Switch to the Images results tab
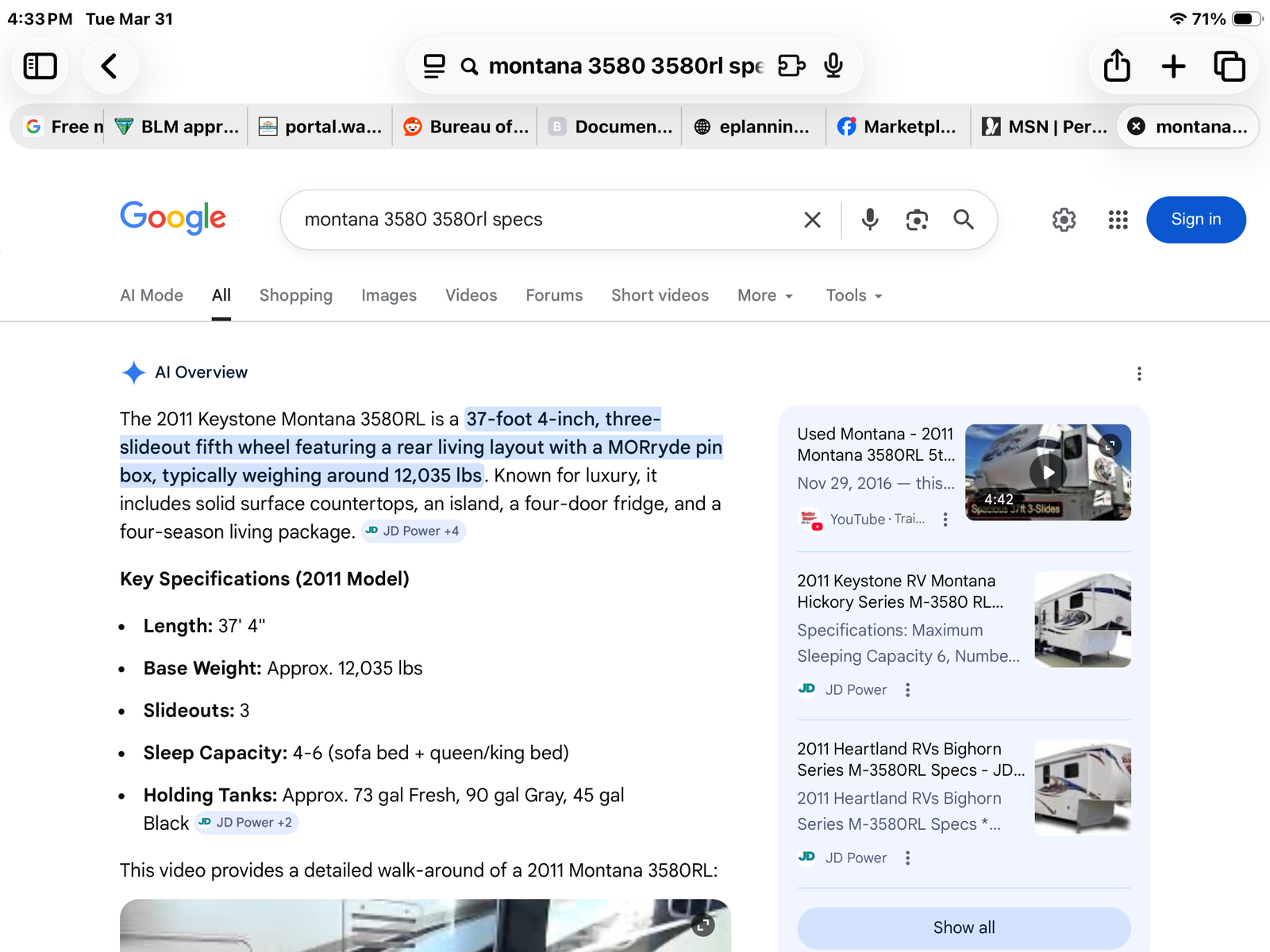The height and width of the screenshot is (952, 1270). [x=388, y=295]
